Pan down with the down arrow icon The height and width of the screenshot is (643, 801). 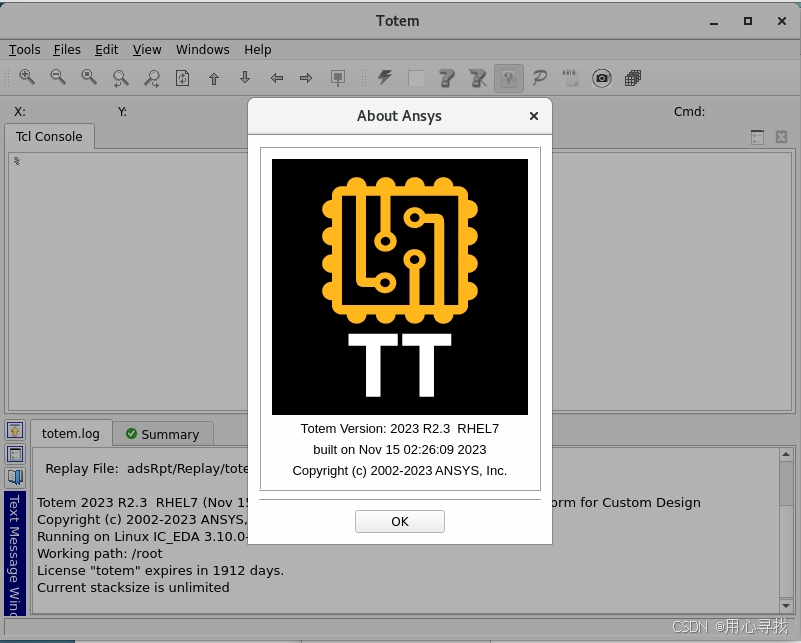coord(245,78)
